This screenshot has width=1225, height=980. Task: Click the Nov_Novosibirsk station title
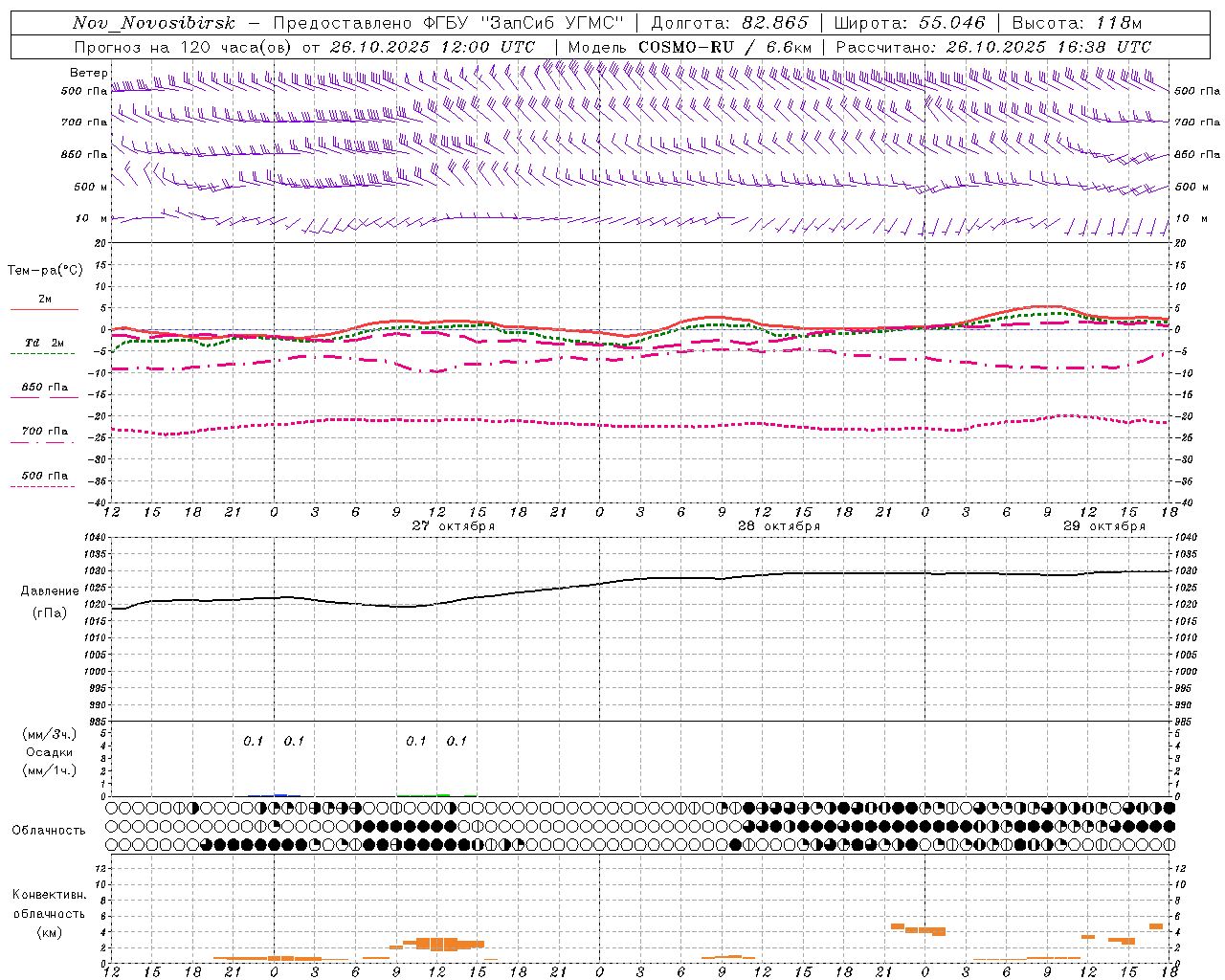tap(154, 23)
